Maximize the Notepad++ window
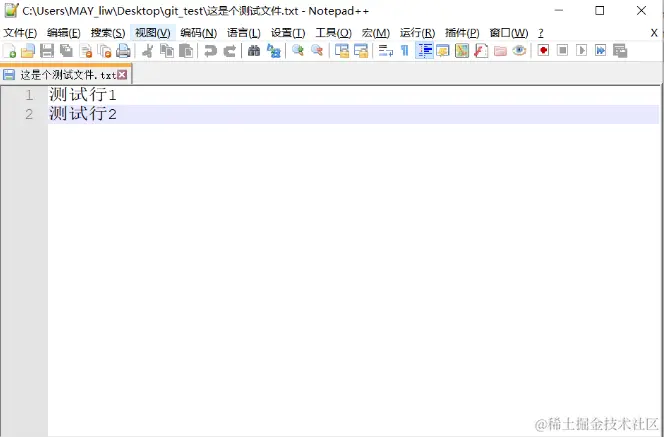Image resolution: width=664 pixels, height=437 pixels. point(600,11)
